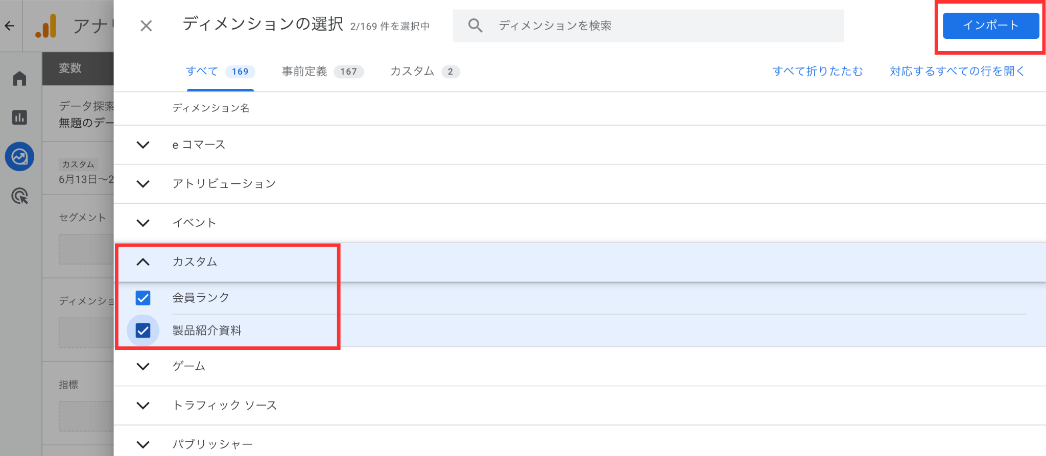
Task: Focus the ディメンションを検索 search field
Action: click(x=648, y=26)
